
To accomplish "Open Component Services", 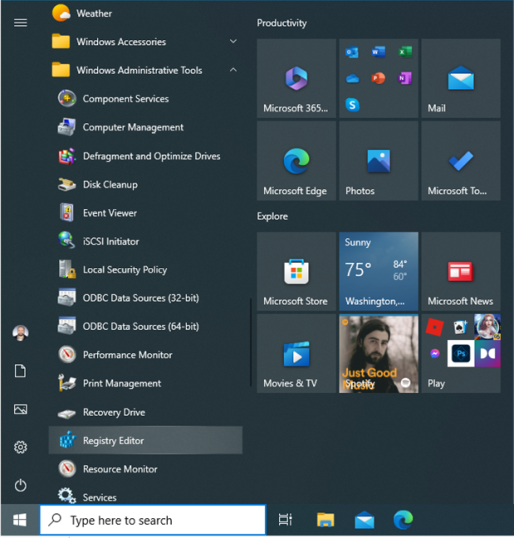I will click(x=145, y=99).
